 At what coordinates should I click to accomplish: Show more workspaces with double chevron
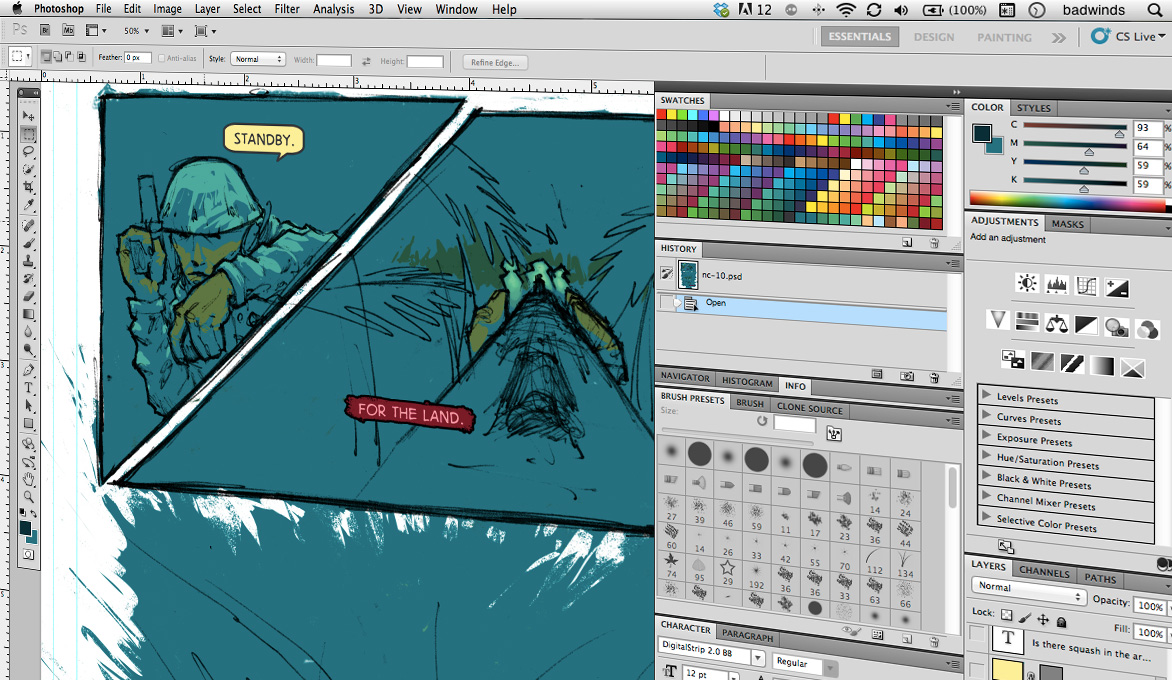point(1058,37)
